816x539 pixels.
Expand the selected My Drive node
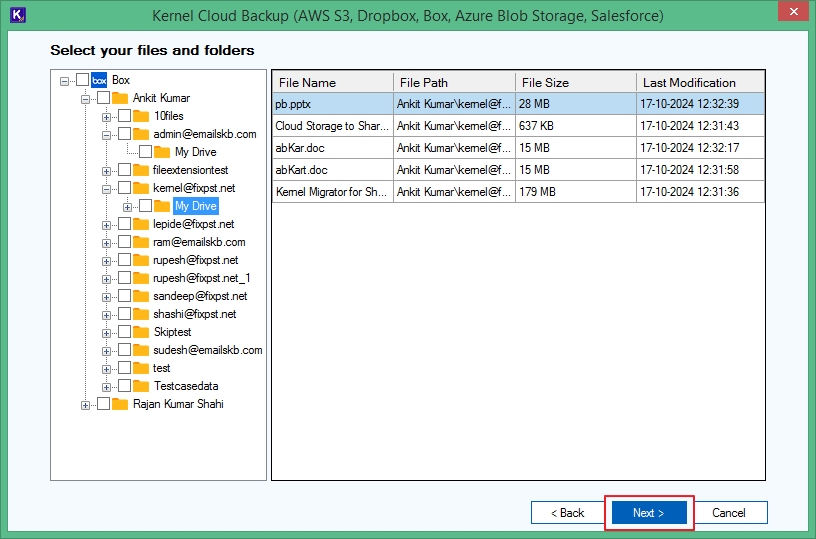click(128, 207)
